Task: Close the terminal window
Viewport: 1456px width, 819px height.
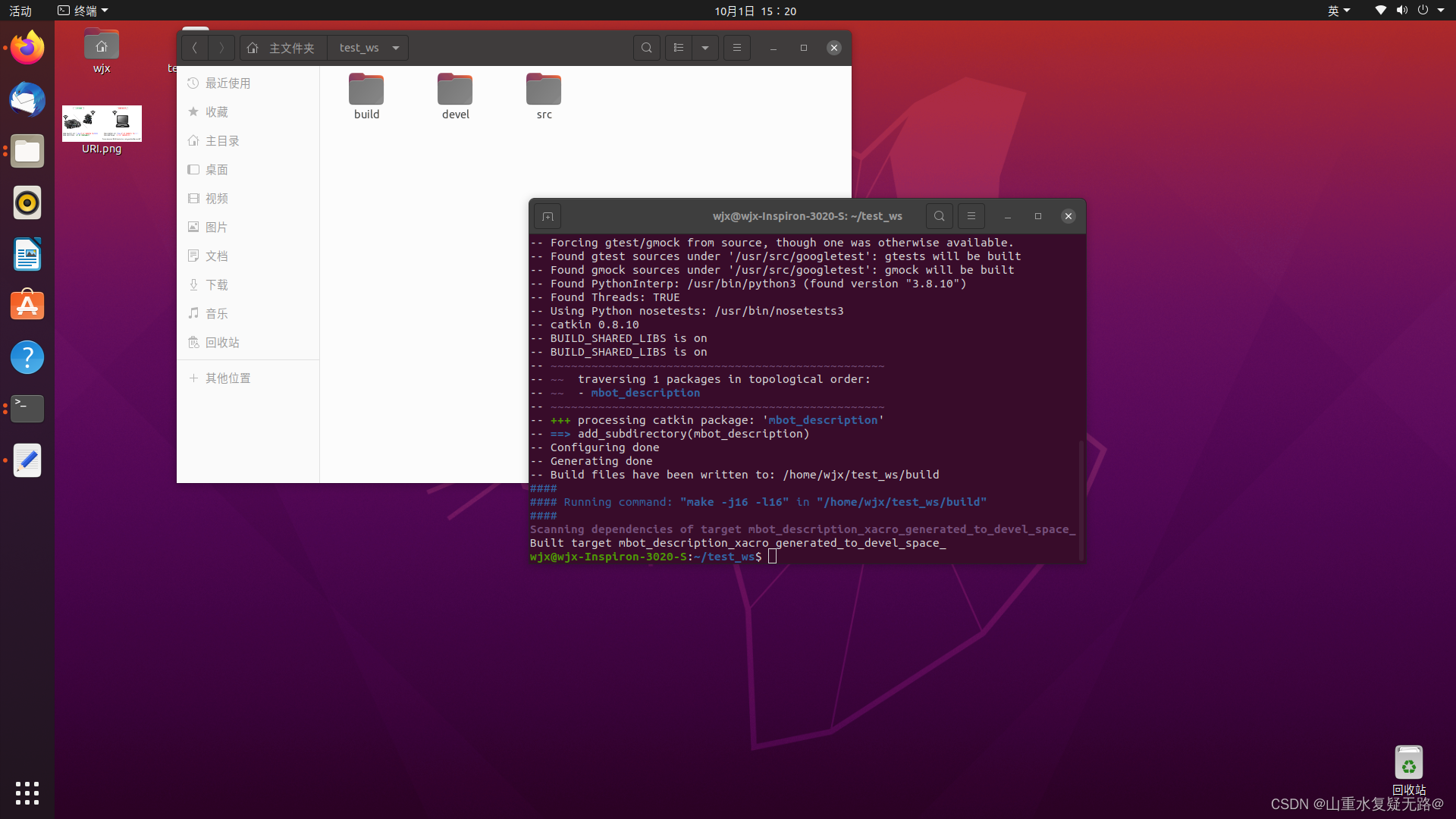Action: pos(1068,216)
